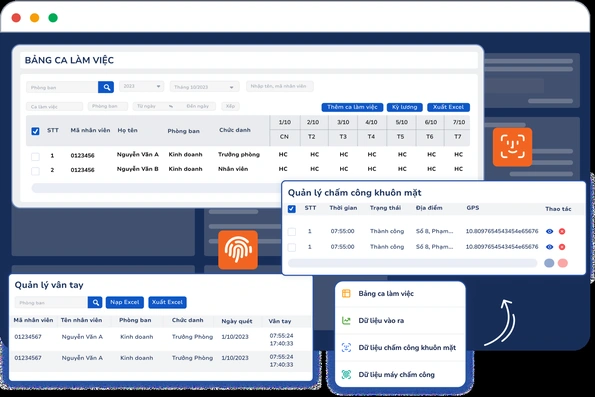Click the blue circle below face attendance table
The height and width of the screenshot is (397, 595).
click(549, 263)
